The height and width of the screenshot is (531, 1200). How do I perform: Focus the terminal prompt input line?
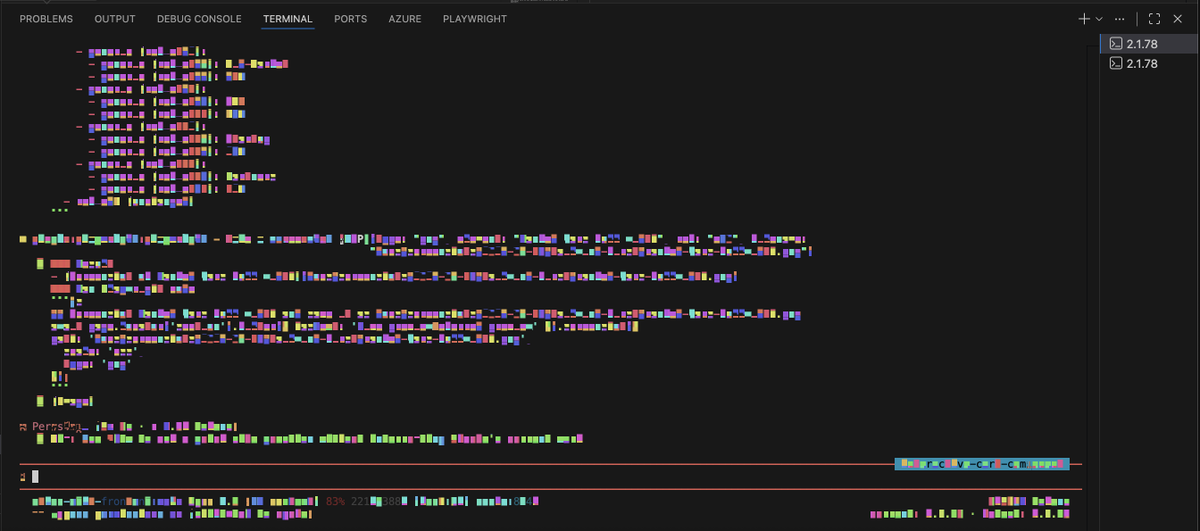click(550, 477)
